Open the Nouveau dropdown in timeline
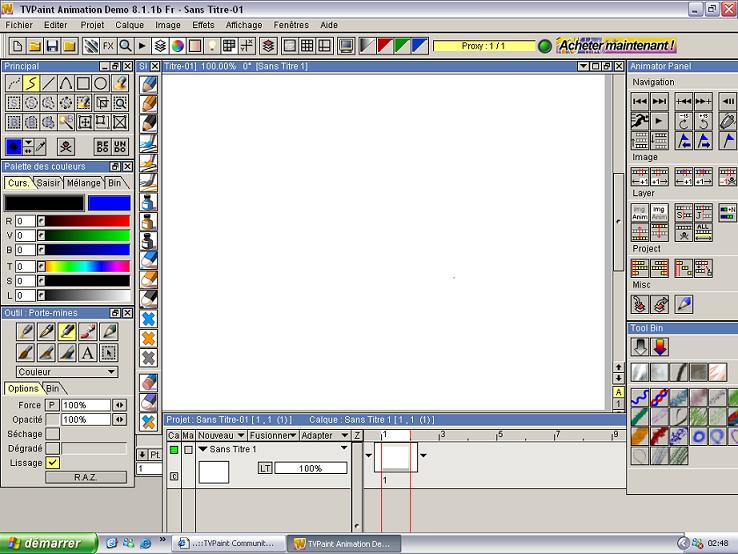The image size is (738, 554). [x=221, y=435]
